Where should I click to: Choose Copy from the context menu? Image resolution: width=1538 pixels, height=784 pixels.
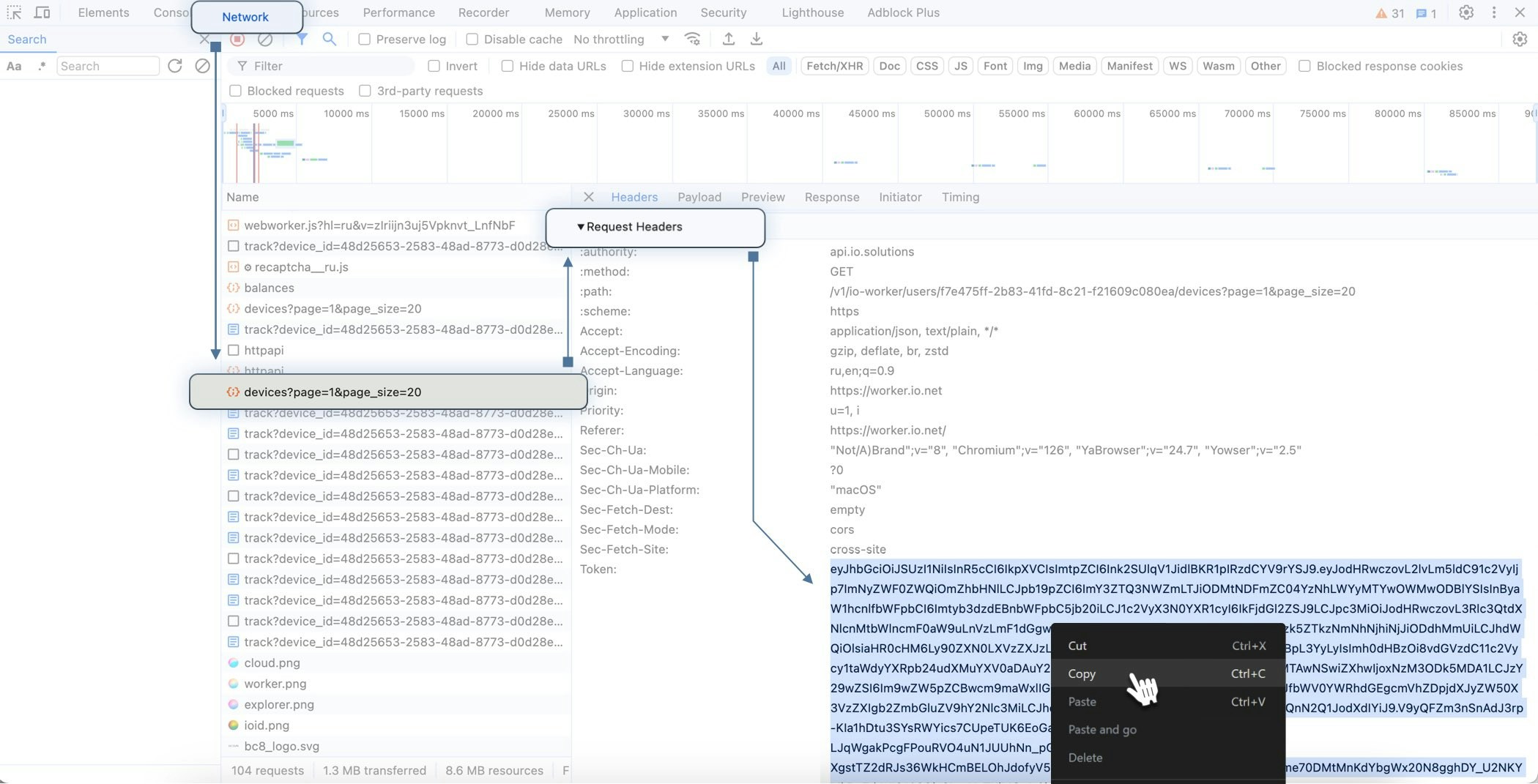pyautogui.click(x=1082, y=674)
